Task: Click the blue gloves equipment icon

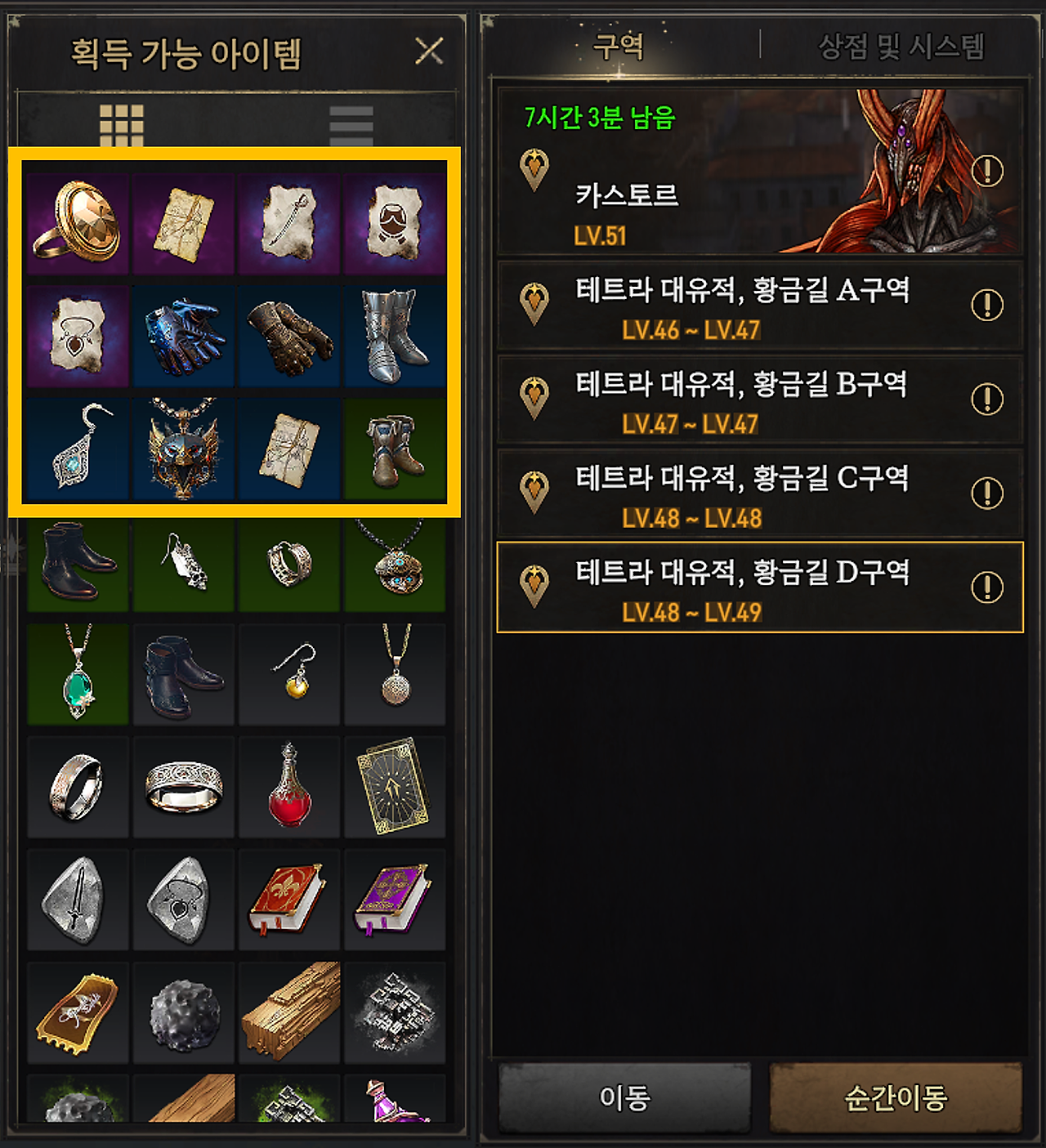Action: point(184,336)
